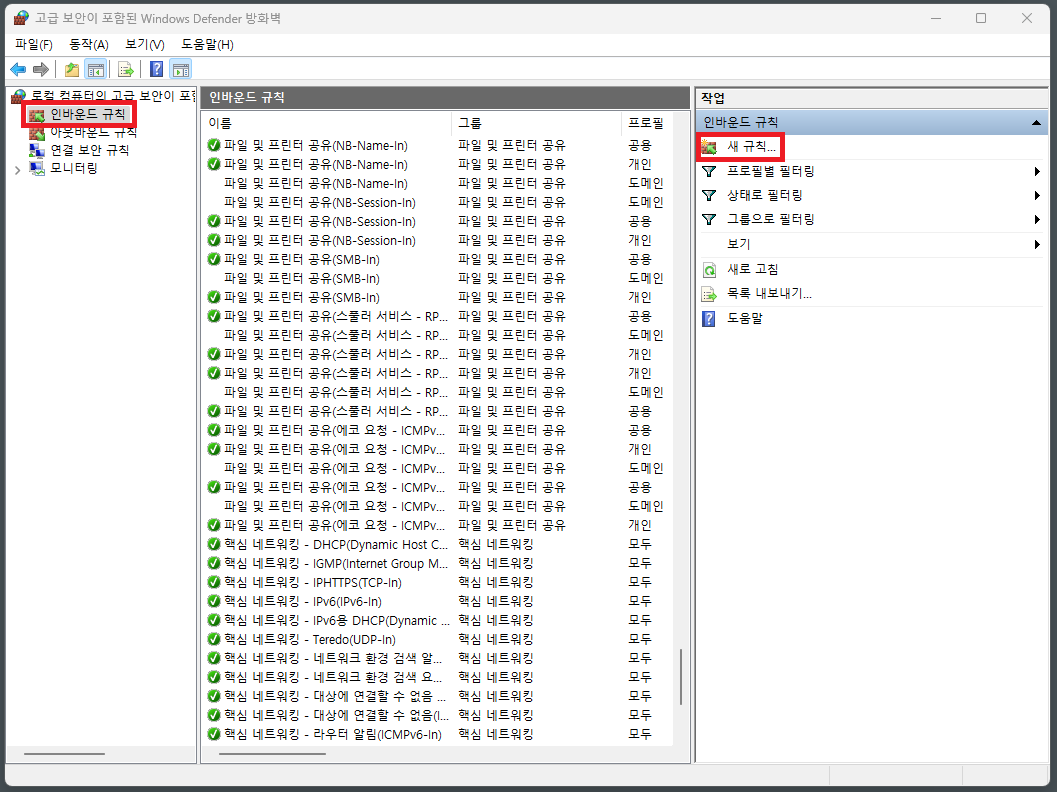Image resolution: width=1057 pixels, height=792 pixels.
Task: Click the 새 규칙 wall icon
Action: [709, 146]
